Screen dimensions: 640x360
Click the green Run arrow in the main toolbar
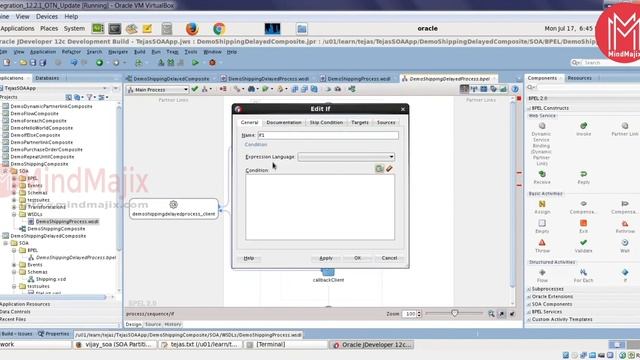(196, 62)
